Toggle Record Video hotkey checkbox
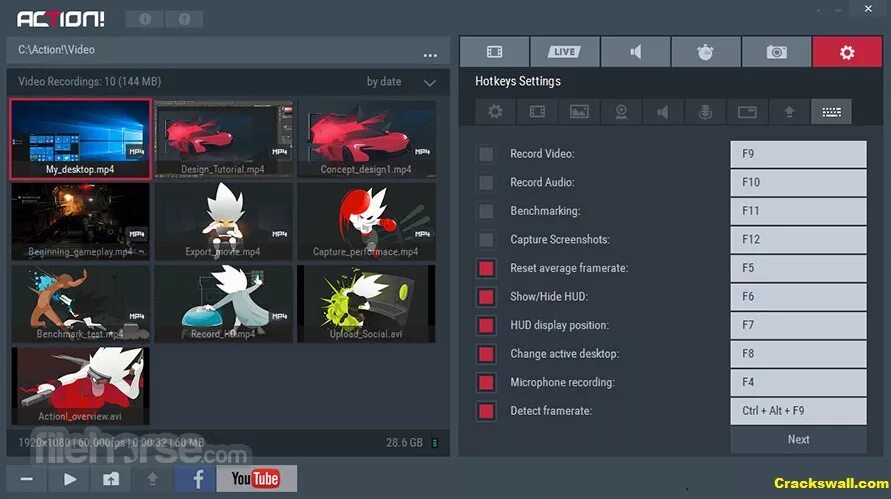The width and height of the screenshot is (891, 499). 486,154
